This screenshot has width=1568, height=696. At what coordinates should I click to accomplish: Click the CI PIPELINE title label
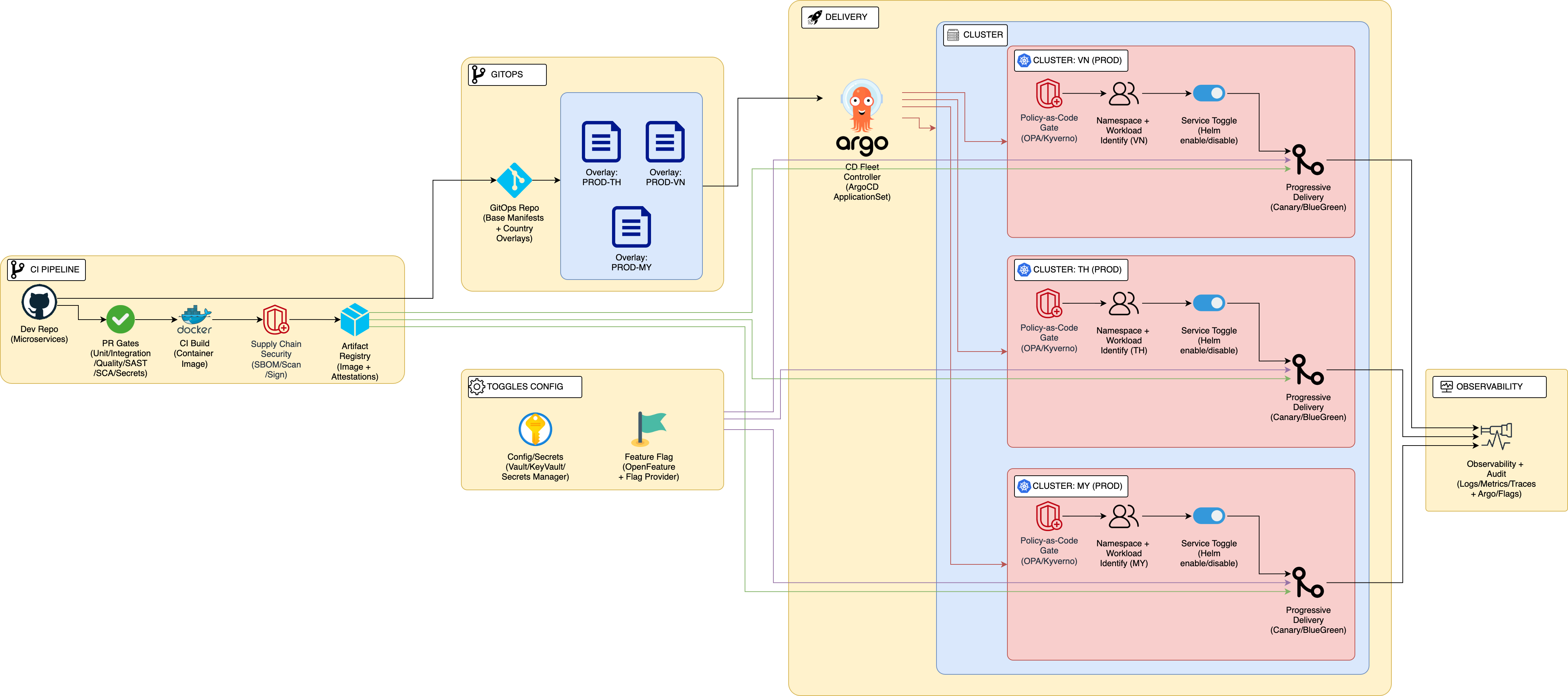46,269
